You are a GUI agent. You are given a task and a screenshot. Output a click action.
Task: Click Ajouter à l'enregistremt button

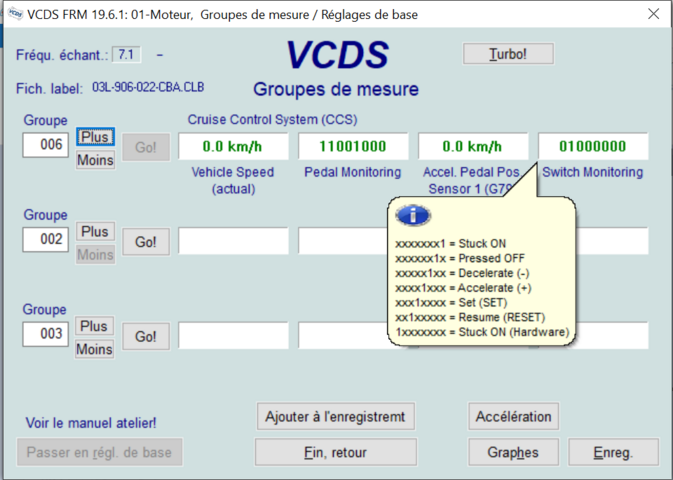click(x=336, y=416)
